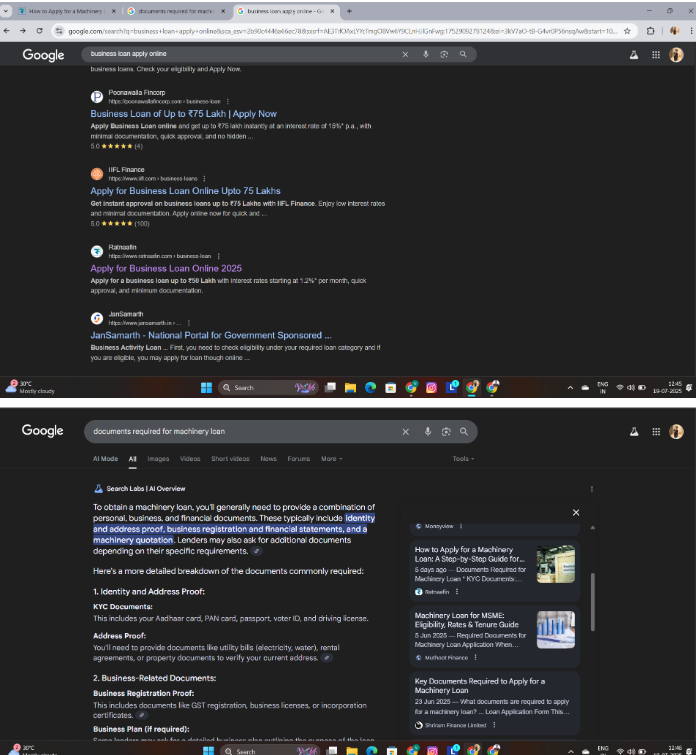Open Labs flask icon beside 'machinery loan' search
Viewport: 696px width, 755px height.
pos(634,432)
